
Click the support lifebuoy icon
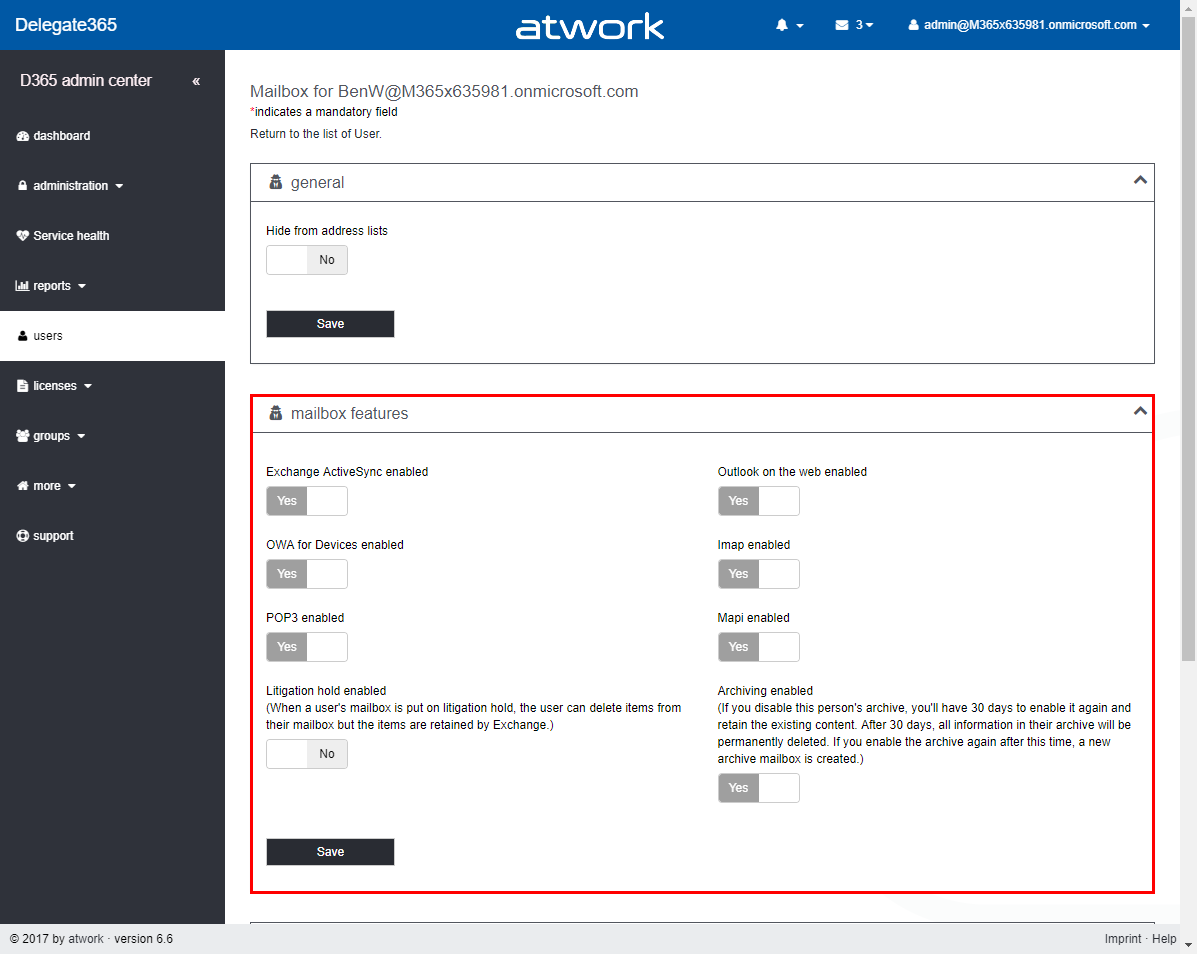coord(23,536)
